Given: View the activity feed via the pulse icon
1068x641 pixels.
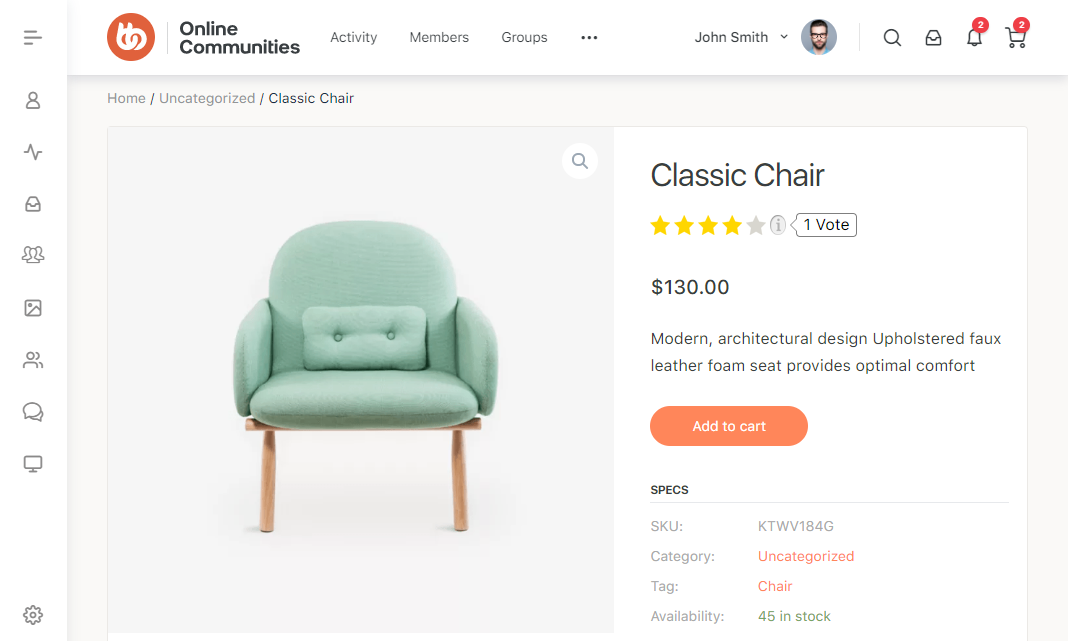Looking at the screenshot, I should [x=33, y=152].
